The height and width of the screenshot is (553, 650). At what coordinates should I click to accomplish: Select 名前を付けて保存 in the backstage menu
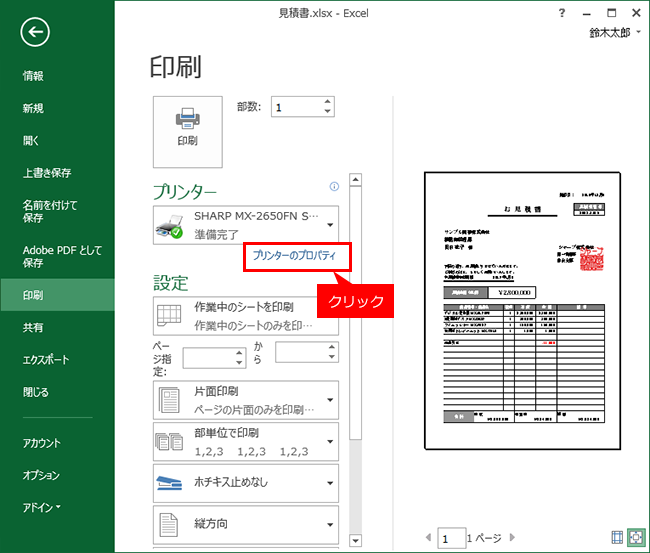pyautogui.click(x=50, y=211)
